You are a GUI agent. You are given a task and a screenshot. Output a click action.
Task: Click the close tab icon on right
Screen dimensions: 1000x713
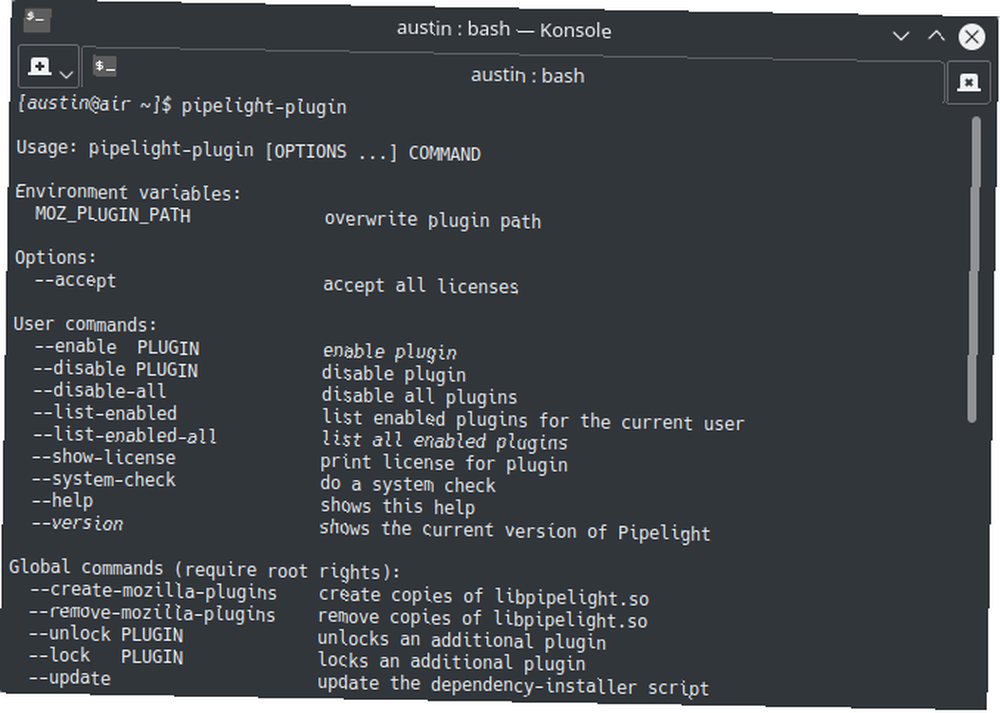968,82
